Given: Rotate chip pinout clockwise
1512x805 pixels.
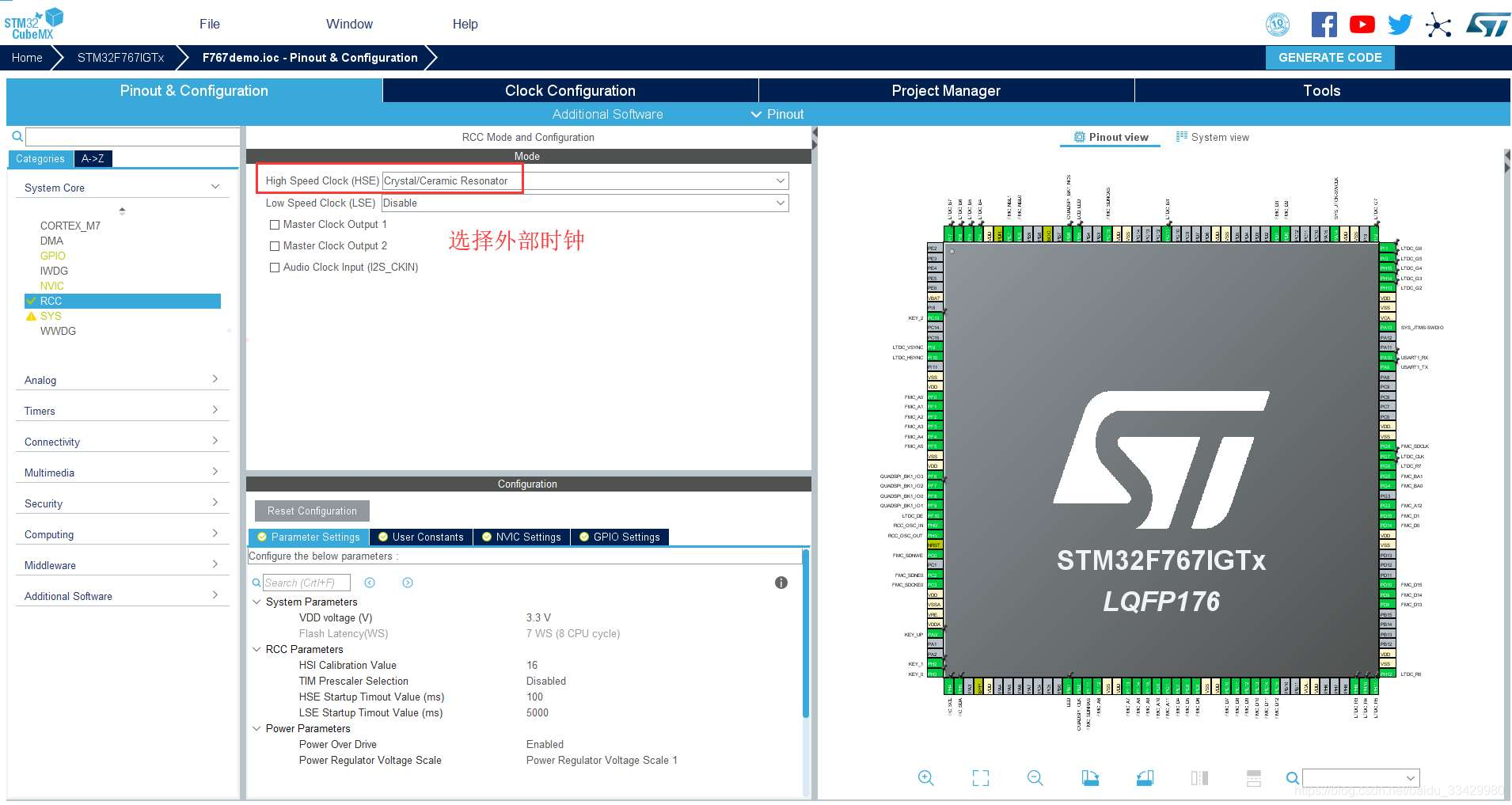Looking at the screenshot, I should click(x=1090, y=778).
